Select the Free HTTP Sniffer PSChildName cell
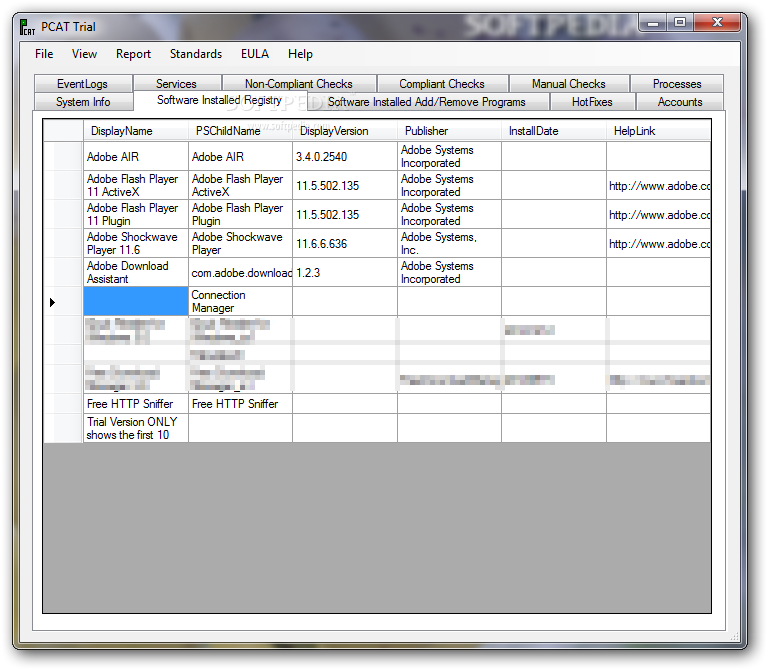The height and width of the screenshot is (670, 768). point(240,403)
